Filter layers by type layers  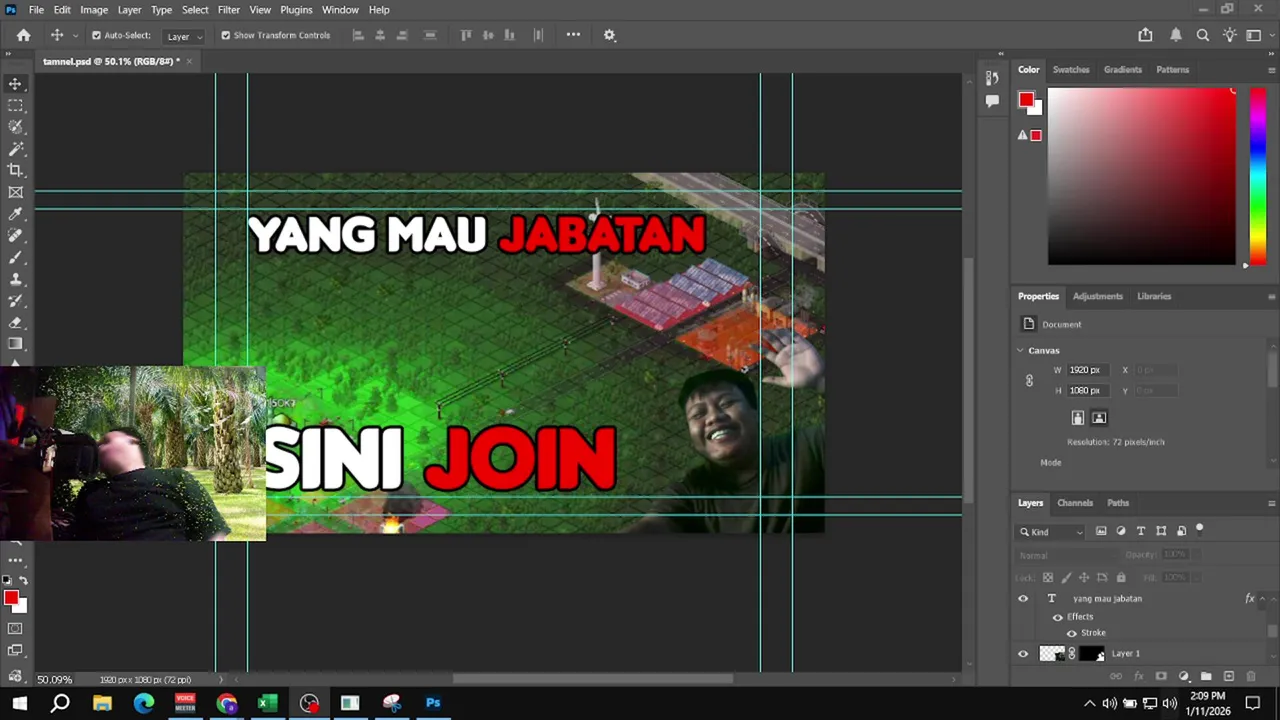(x=1141, y=531)
